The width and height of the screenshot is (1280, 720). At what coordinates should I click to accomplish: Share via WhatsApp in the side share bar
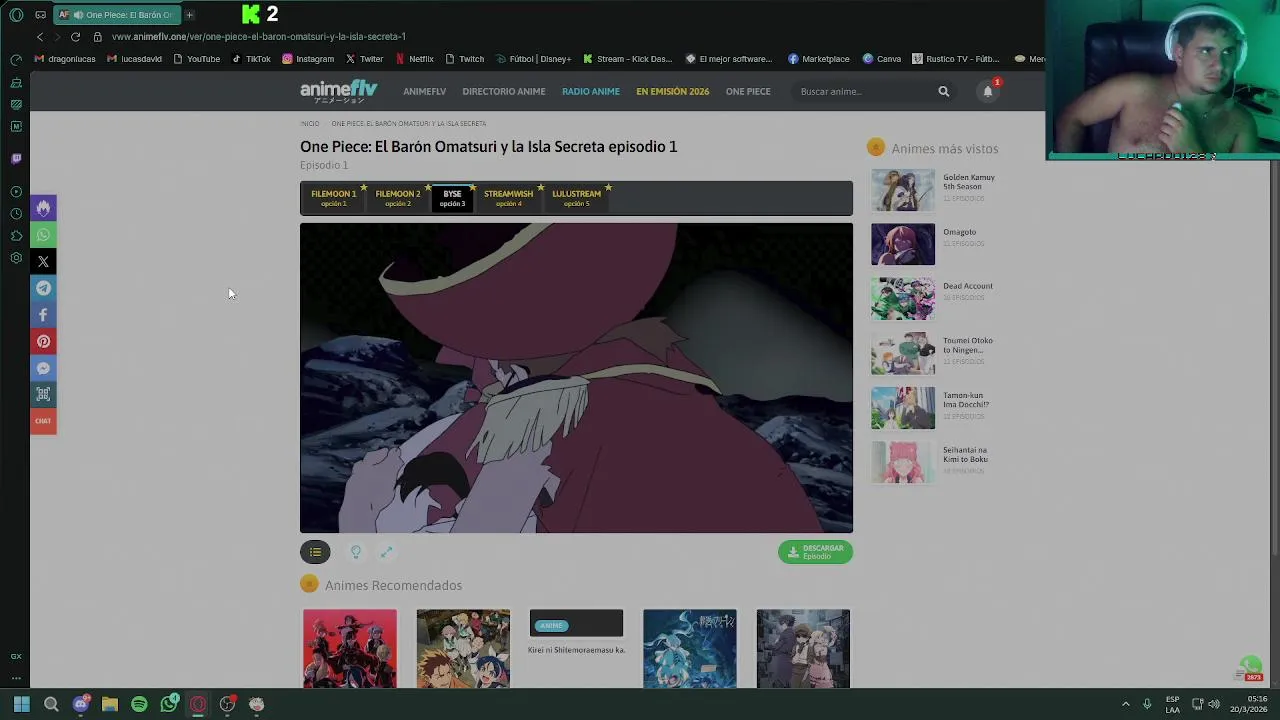(x=43, y=235)
